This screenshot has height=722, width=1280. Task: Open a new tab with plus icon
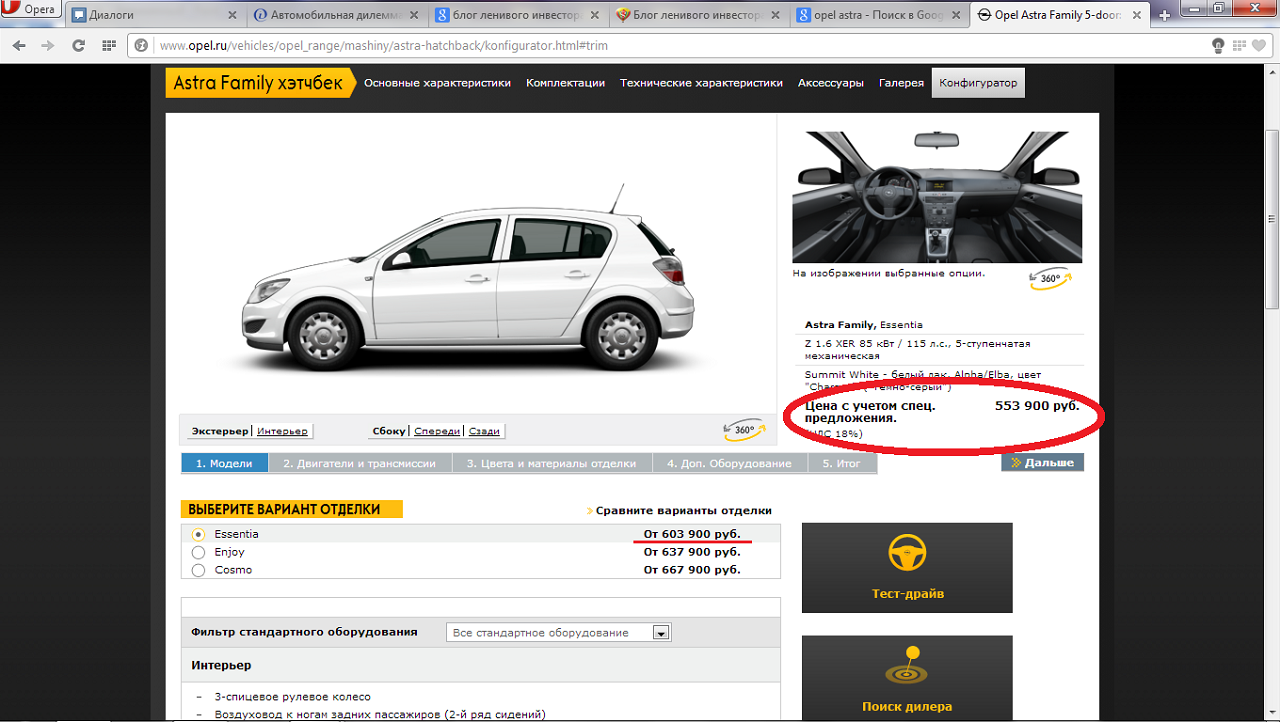[x=1165, y=15]
